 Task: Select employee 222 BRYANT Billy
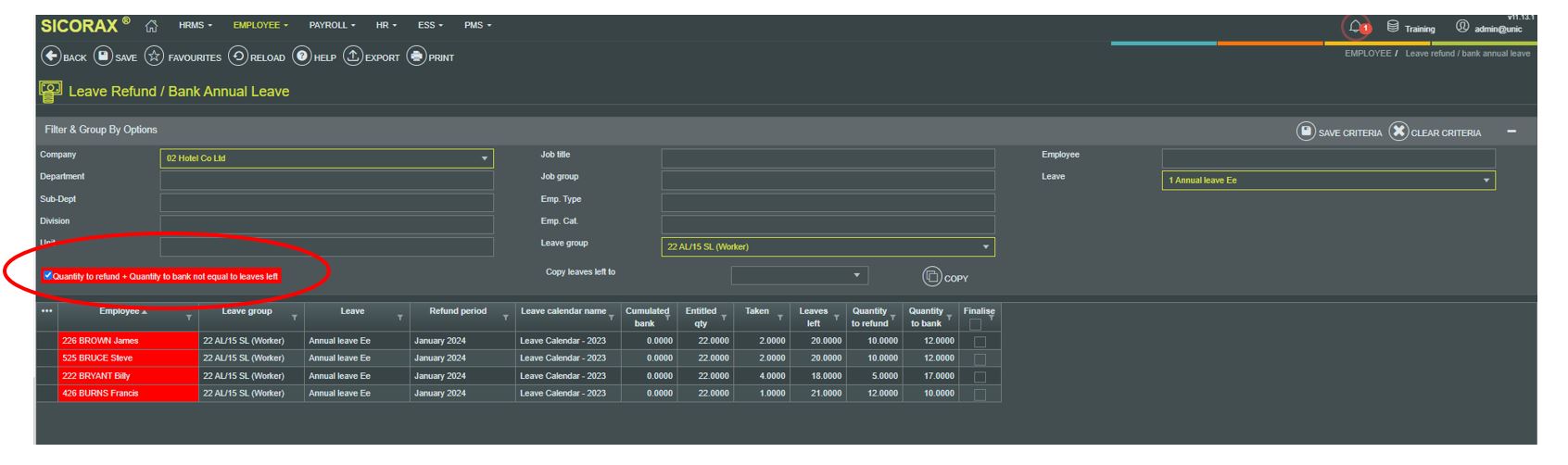click(x=128, y=376)
